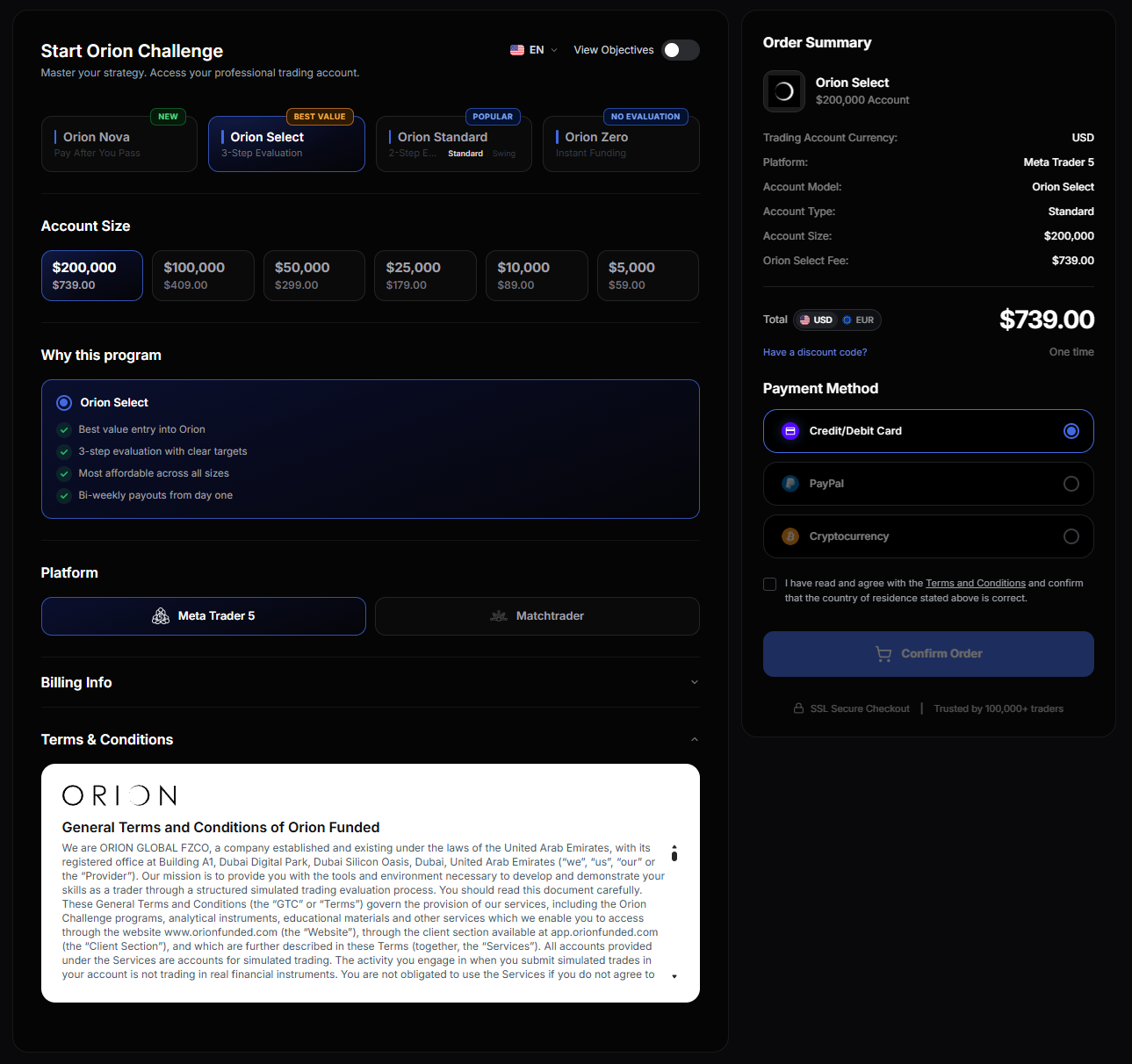The width and height of the screenshot is (1132, 1064).
Task: Choose the $200,000 account size
Action: [x=92, y=276]
